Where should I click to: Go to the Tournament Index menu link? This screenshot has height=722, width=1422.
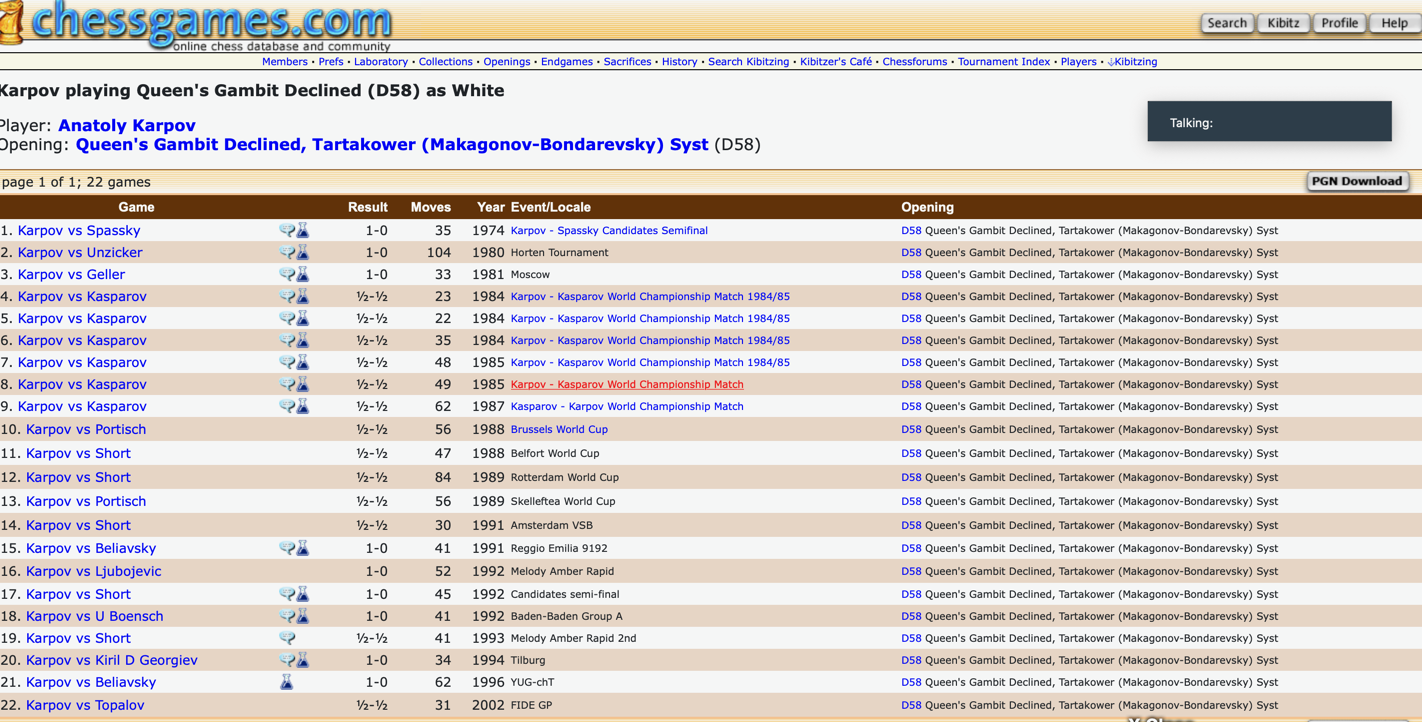click(x=1003, y=62)
